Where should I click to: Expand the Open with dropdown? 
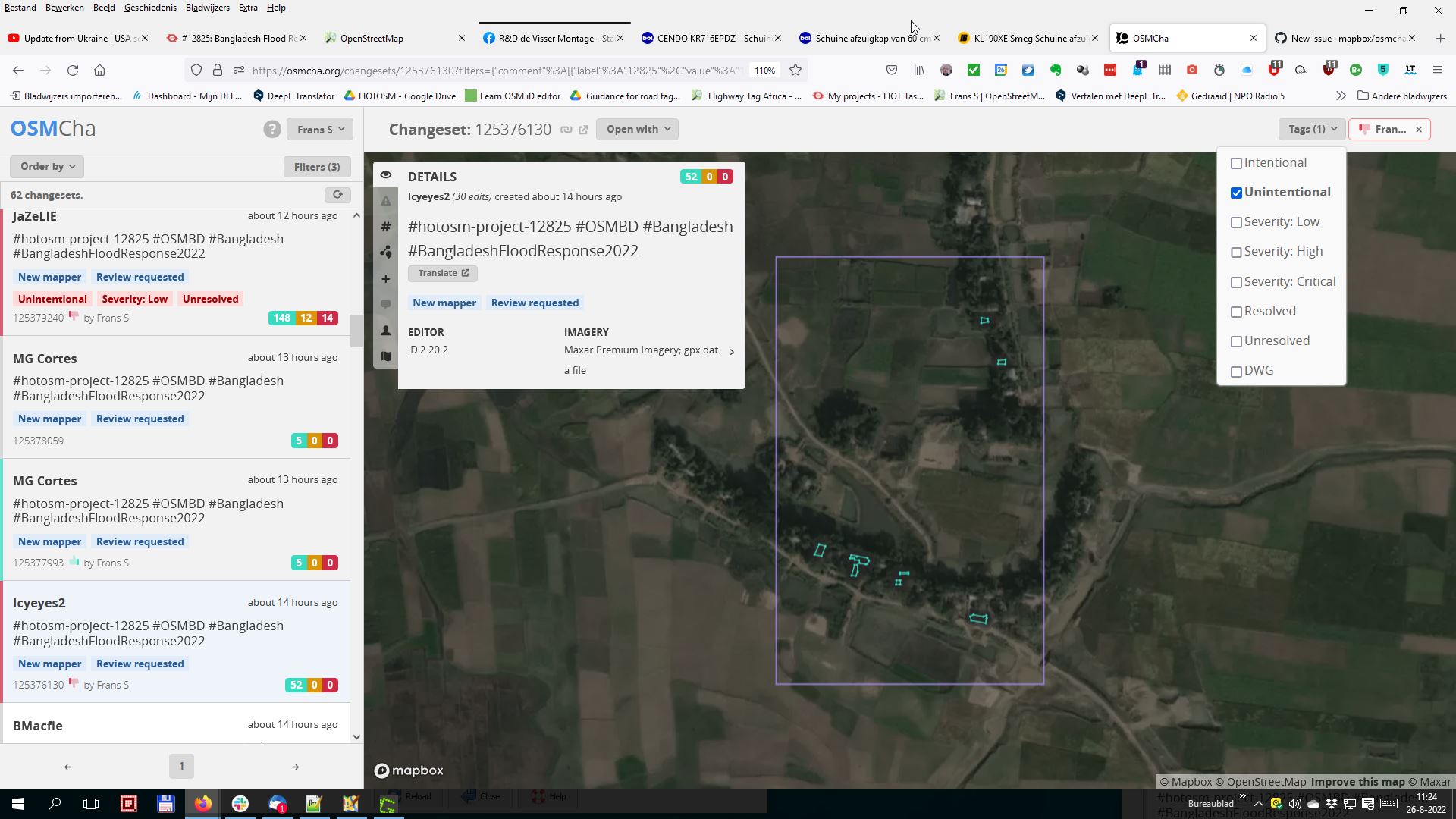(637, 129)
